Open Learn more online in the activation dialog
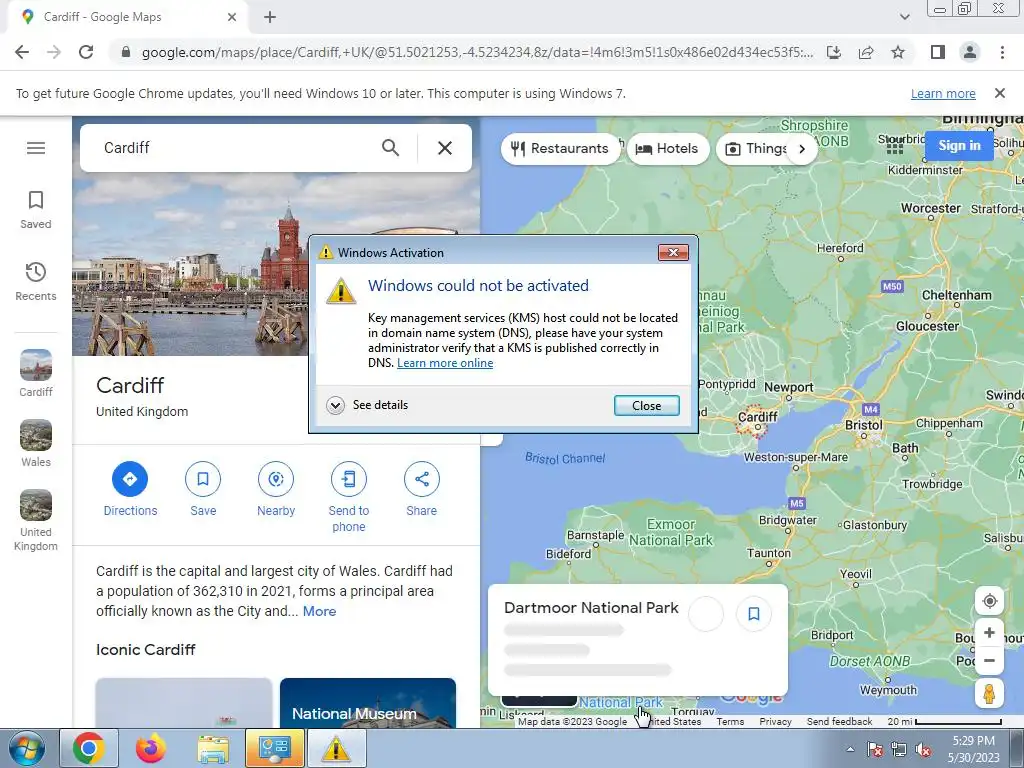 pyautogui.click(x=445, y=363)
